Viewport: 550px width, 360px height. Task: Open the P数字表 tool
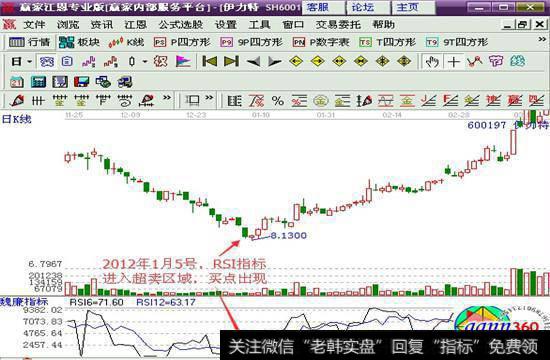point(321,42)
